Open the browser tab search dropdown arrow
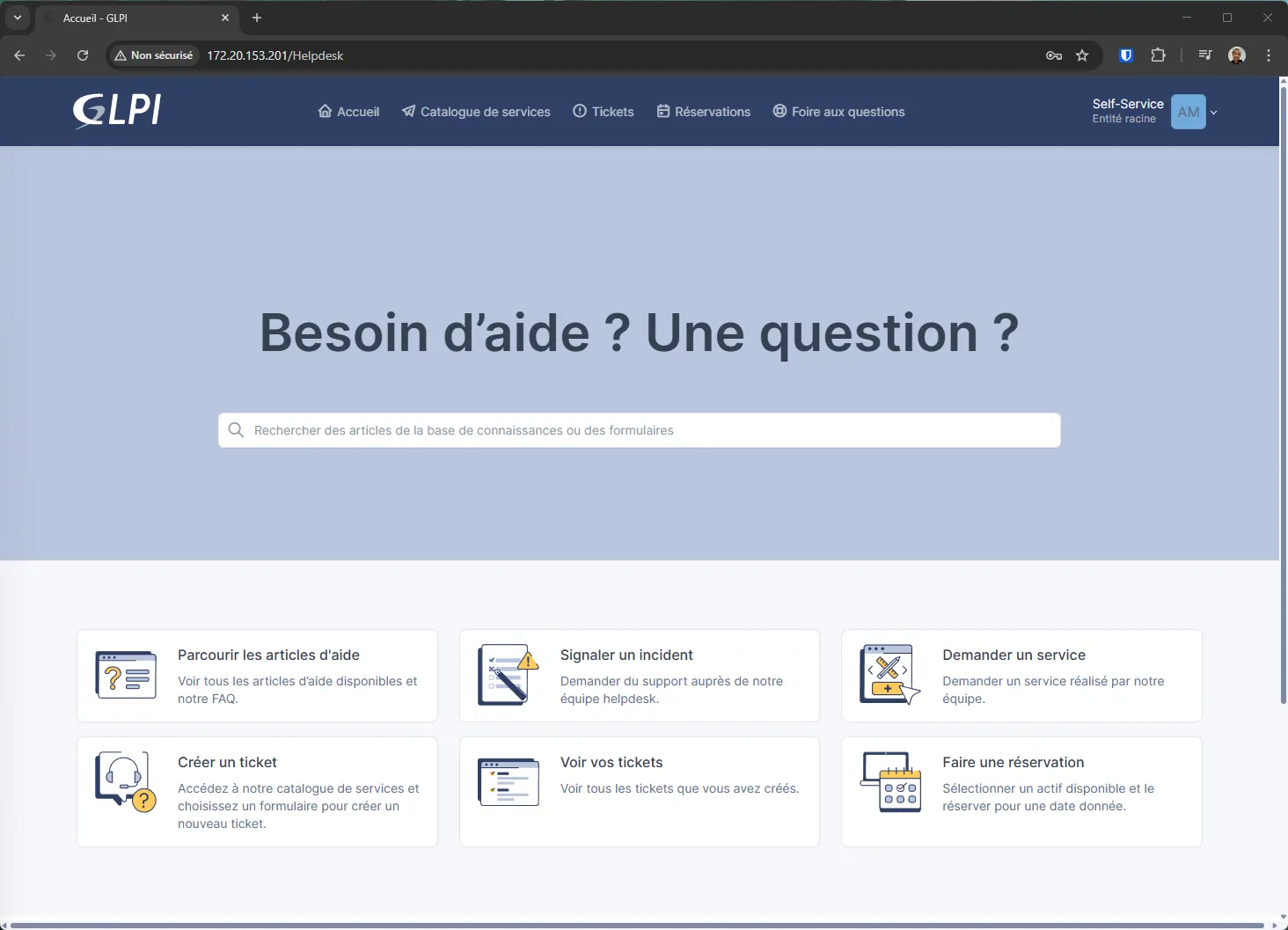Screen dimensions: 1288x930 (17, 18)
